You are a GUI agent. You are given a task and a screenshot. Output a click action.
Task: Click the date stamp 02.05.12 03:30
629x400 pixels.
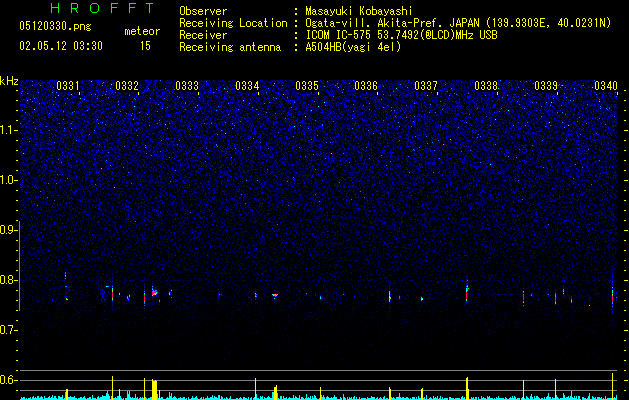(61, 46)
